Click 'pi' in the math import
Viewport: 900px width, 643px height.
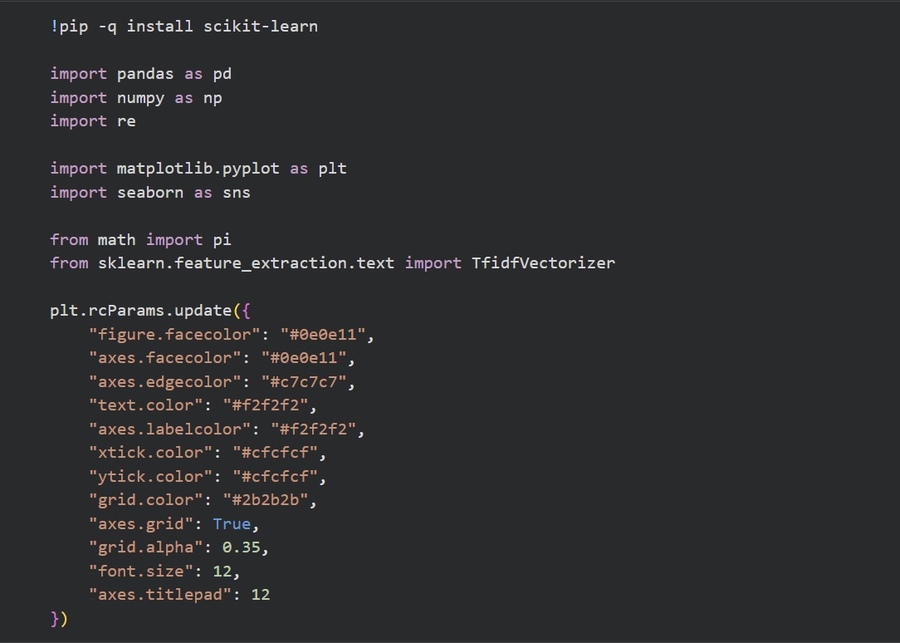(222, 239)
